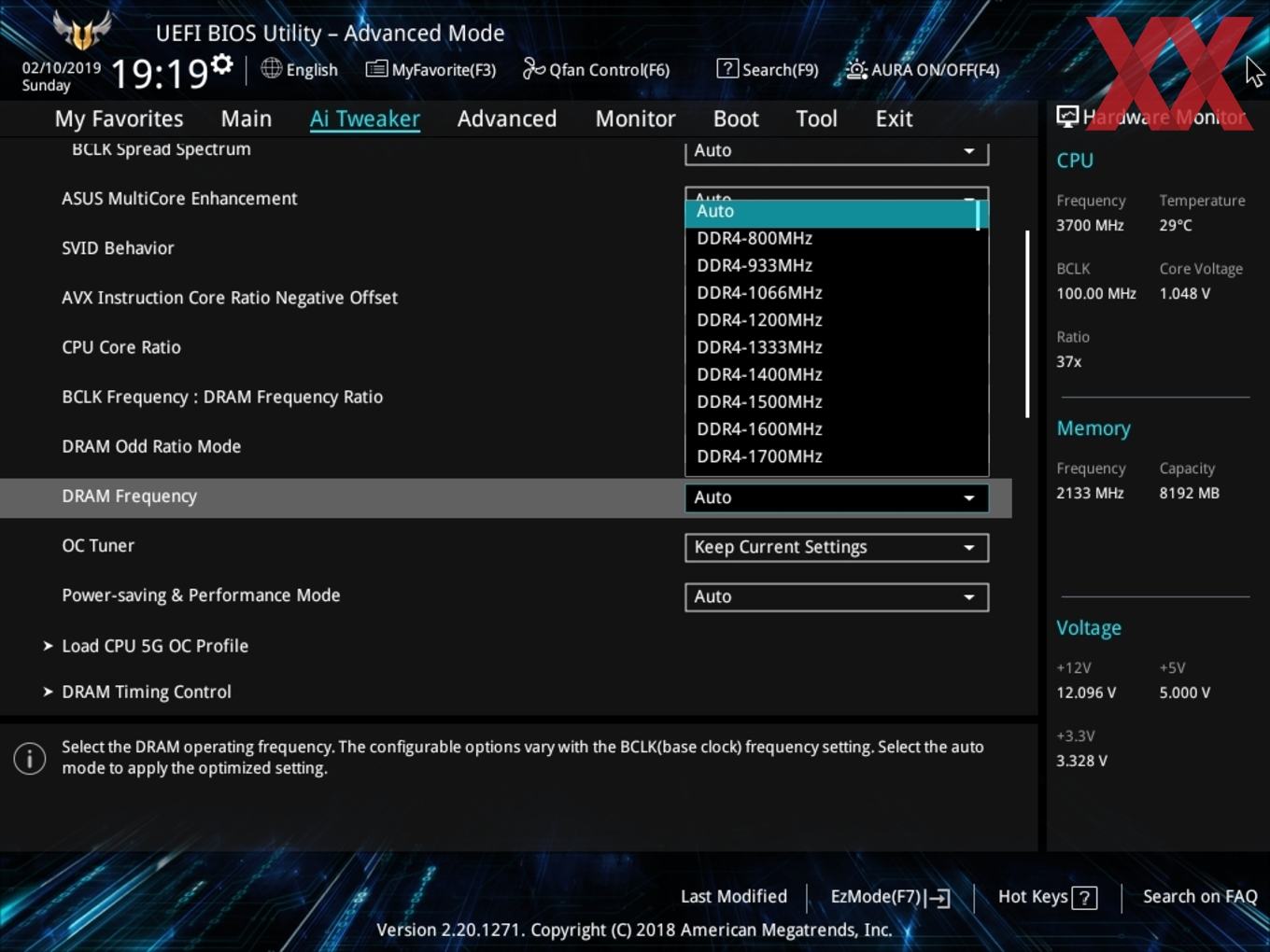Choose DDR4-800MHz option
1270x952 pixels.
pyautogui.click(x=831, y=238)
